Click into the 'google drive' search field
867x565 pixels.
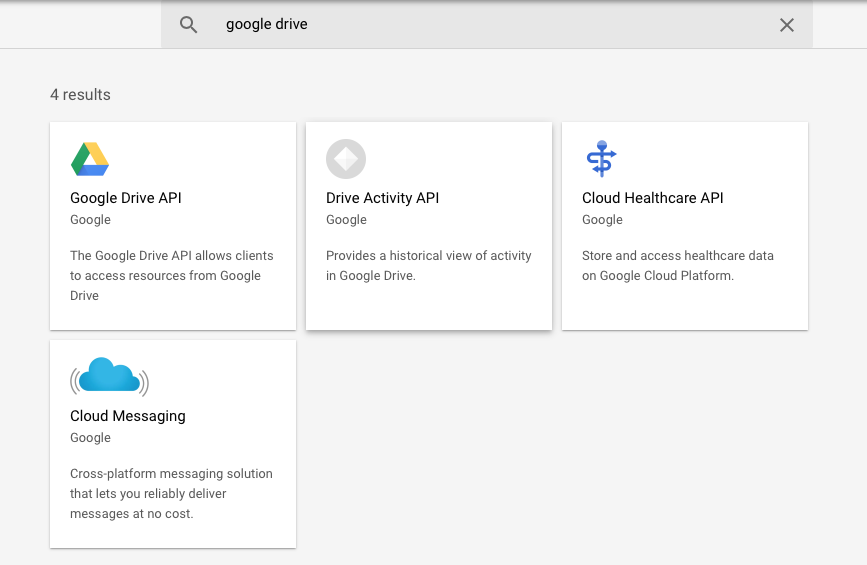click(x=480, y=25)
